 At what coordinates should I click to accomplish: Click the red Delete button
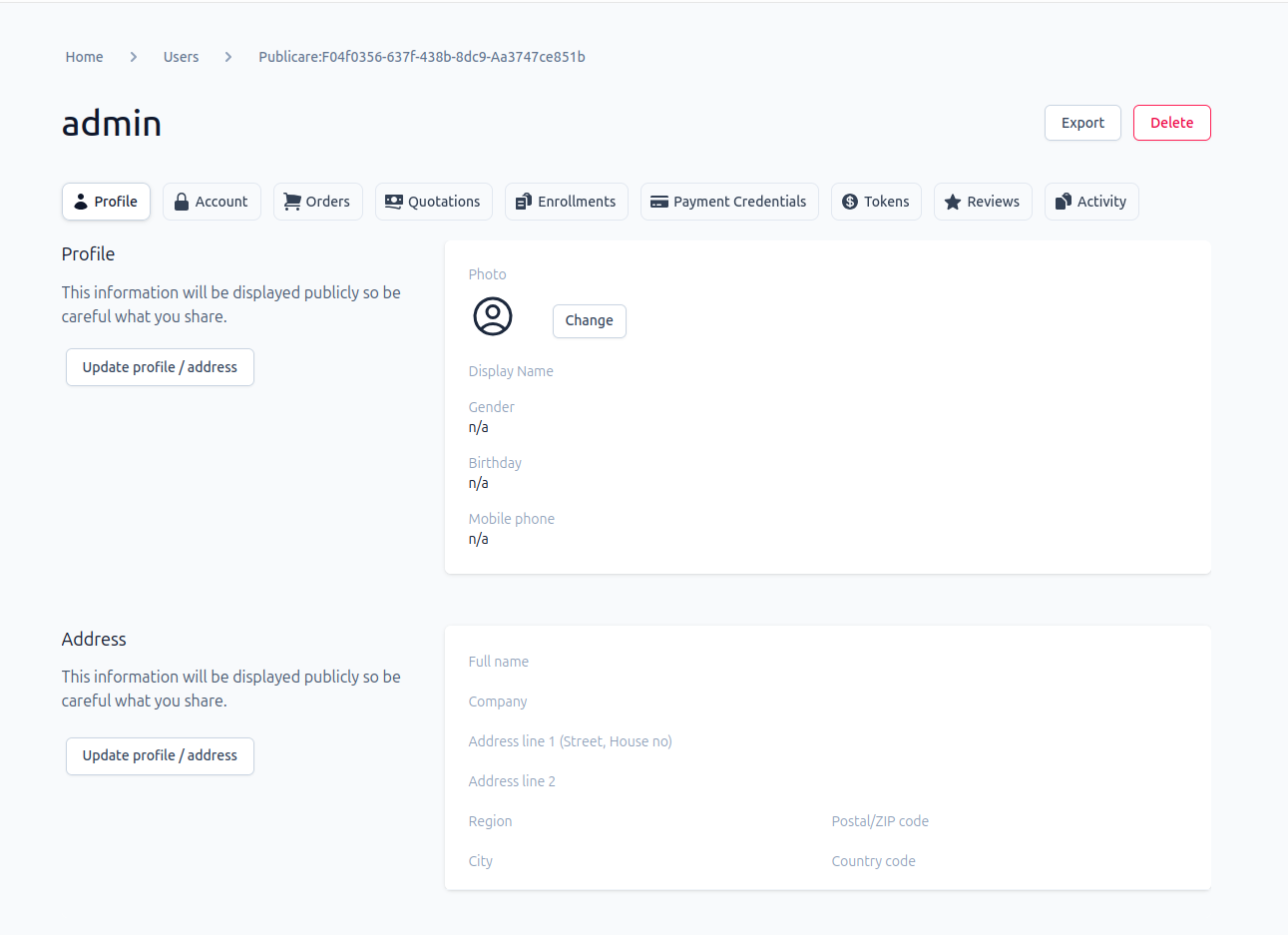pyautogui.click(x=1172, y=123)
